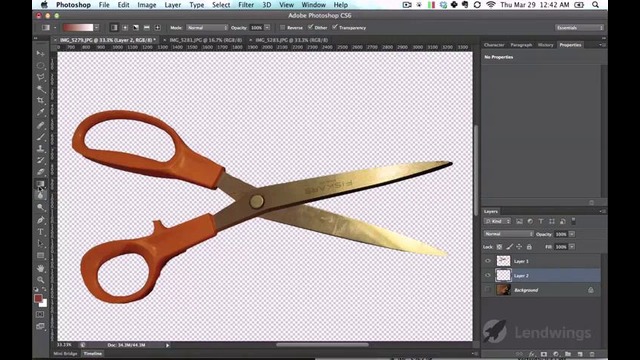The height and width of the screenshot is (360, 640).
Task: Select the Hand tool
Action: point(40,268)
